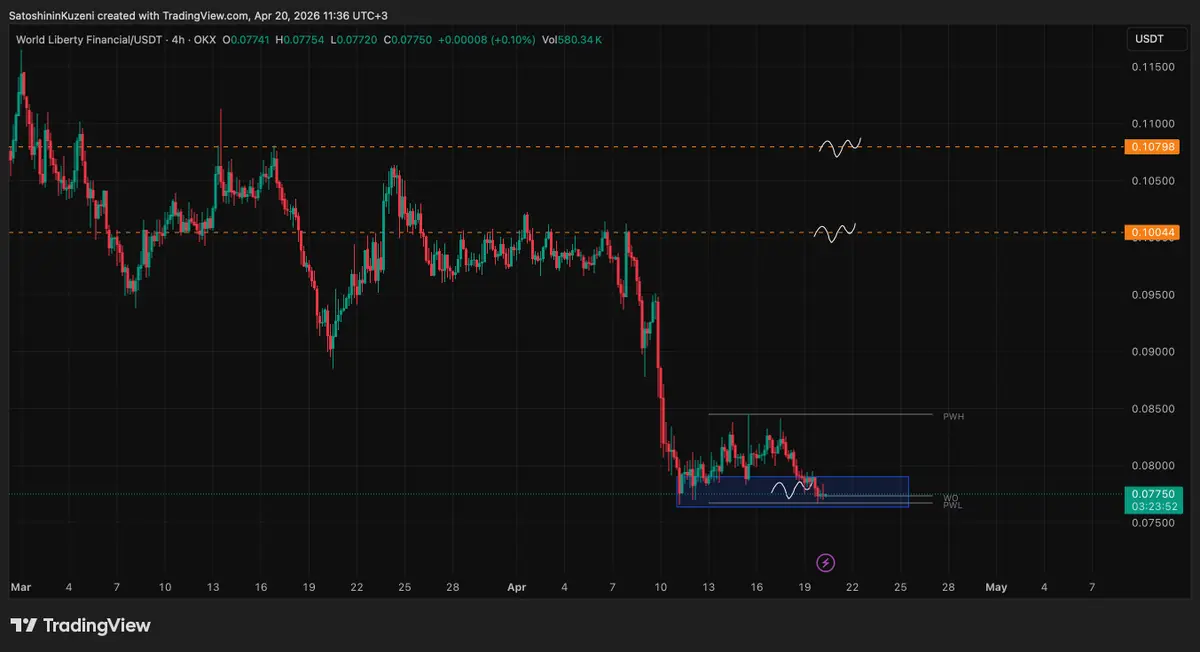This screenshot has height=652, width=1200.
Task: Click the 0.11500 price axis label
Action: coord(1152,67)
